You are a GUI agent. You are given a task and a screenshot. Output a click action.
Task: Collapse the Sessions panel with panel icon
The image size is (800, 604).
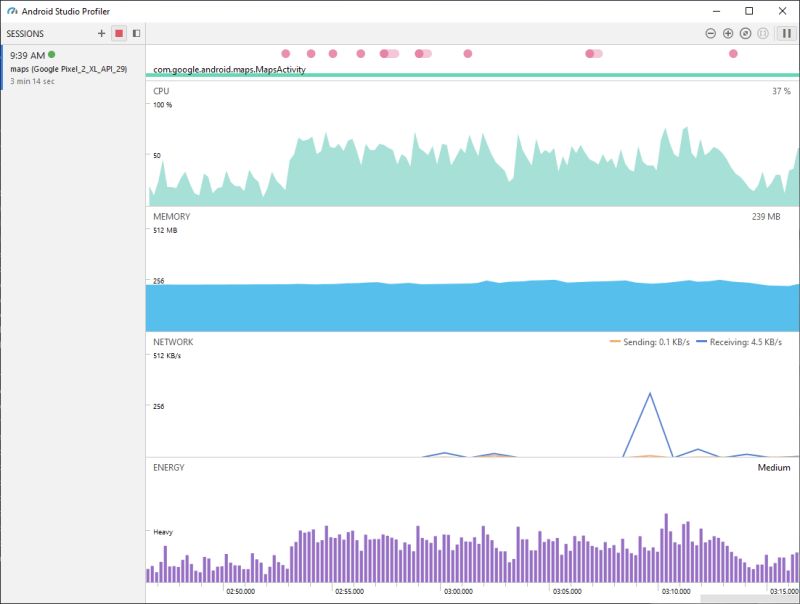pos(136,33)
